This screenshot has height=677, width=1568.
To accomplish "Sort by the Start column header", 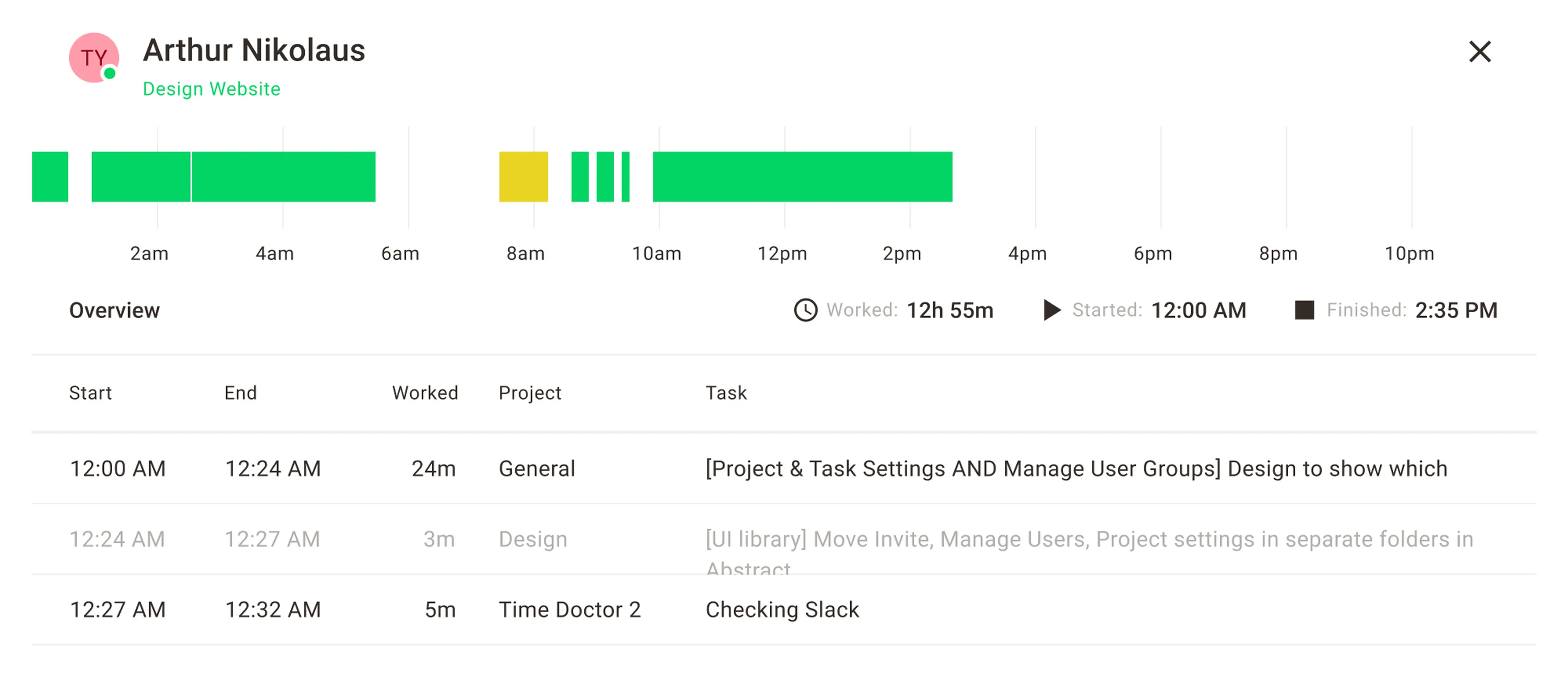I will [90, 393].
